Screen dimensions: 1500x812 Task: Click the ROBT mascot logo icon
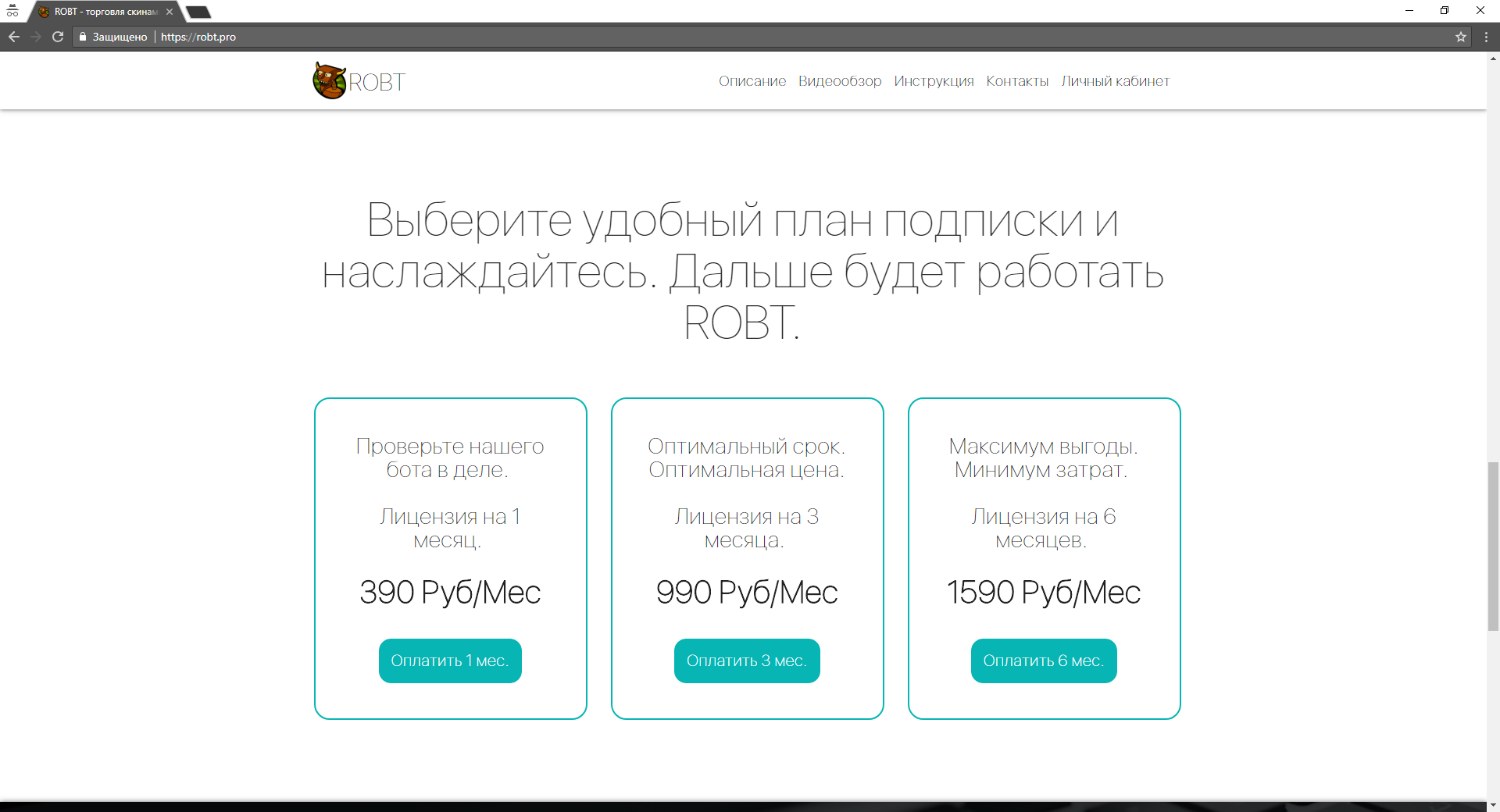[329, 80]
